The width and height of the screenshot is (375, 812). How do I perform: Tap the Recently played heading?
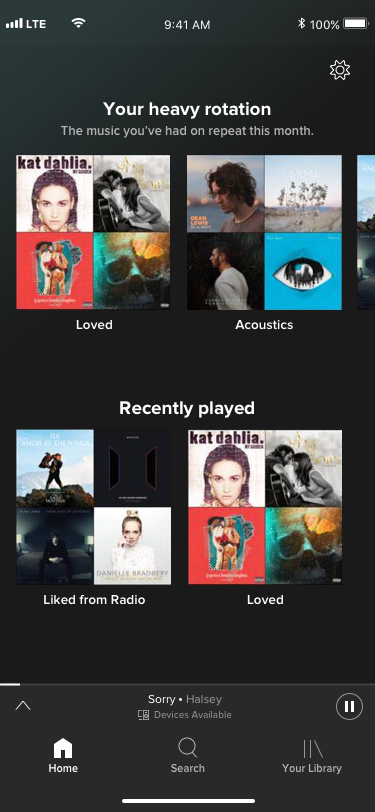[187, 408]
